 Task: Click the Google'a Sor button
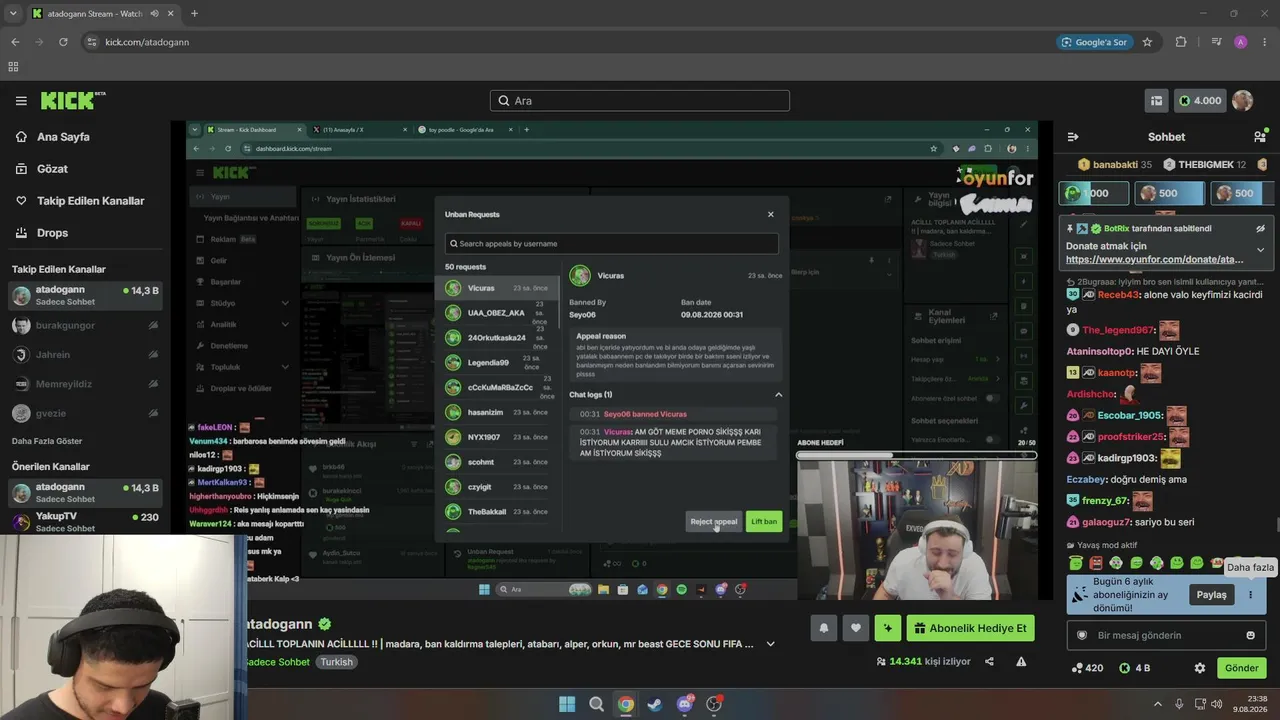[x=1095, y=42]
